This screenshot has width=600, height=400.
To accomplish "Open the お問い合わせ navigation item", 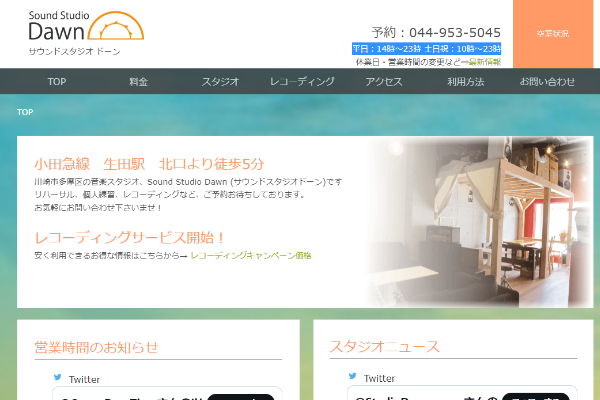I will [547, 82].
